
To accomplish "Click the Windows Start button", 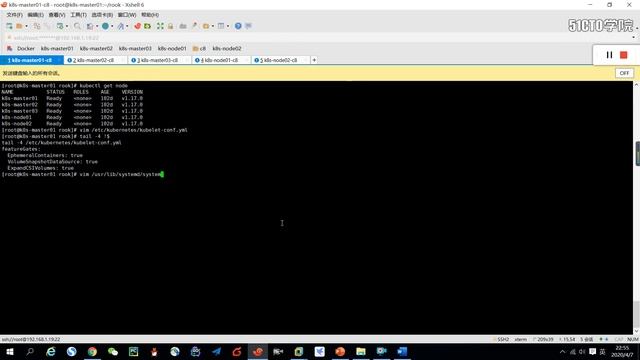I will (9, 351).
